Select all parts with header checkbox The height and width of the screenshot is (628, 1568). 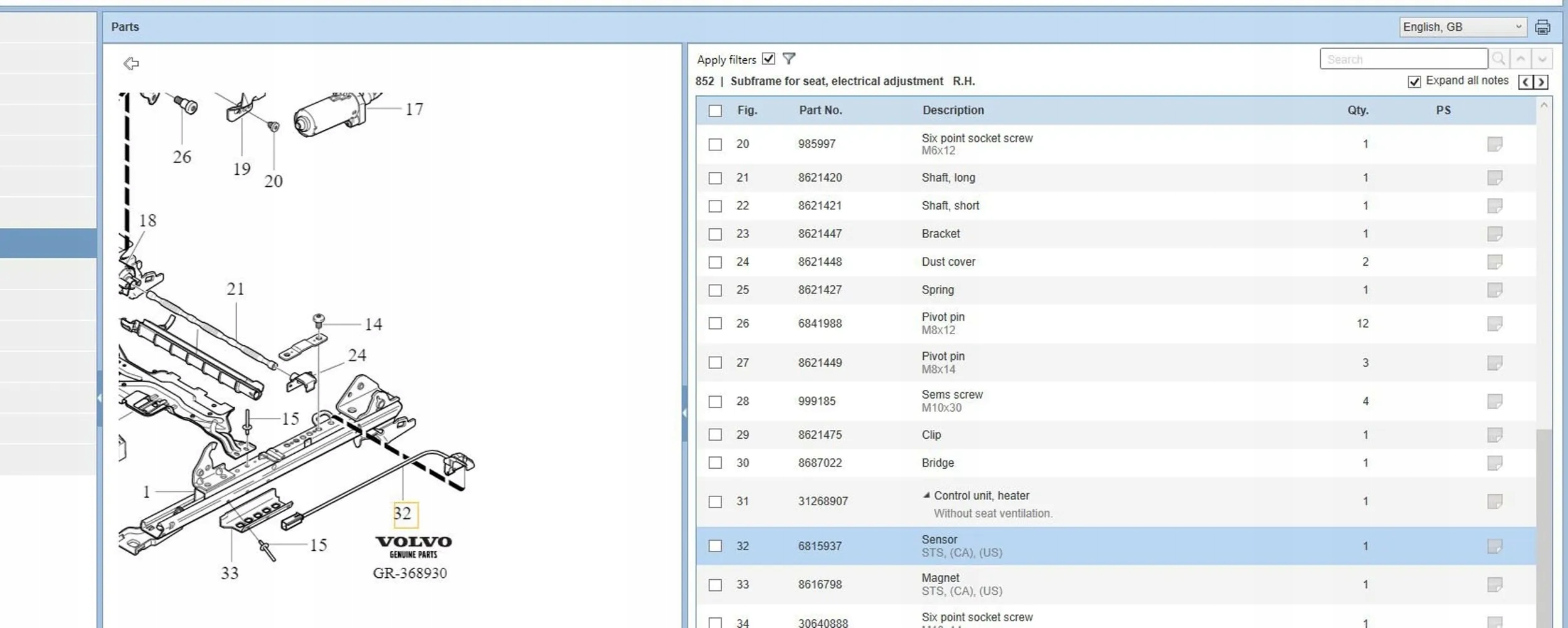pyautogui.click(x=715, y=111)
